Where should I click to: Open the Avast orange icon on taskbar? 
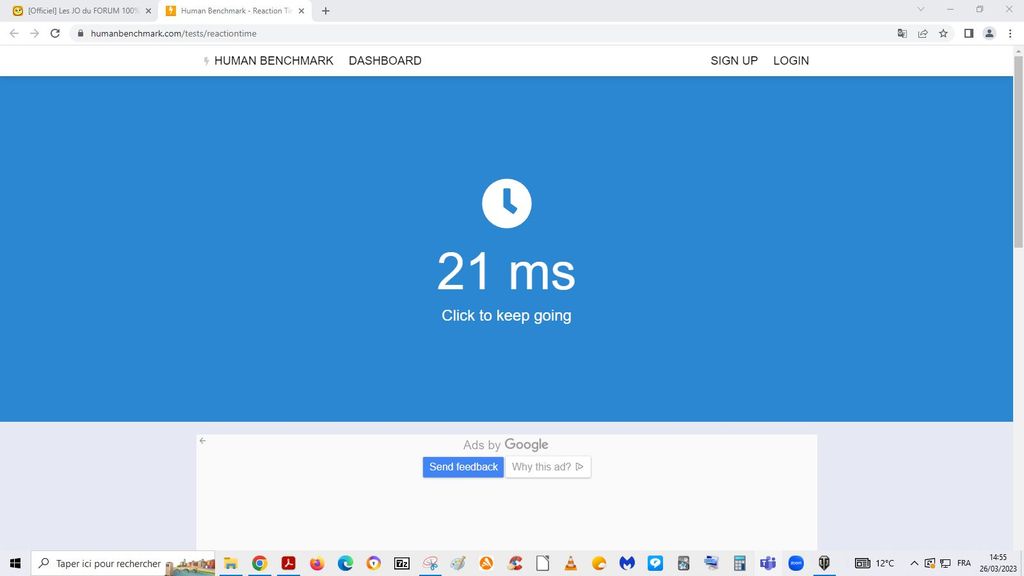point(486,563)
